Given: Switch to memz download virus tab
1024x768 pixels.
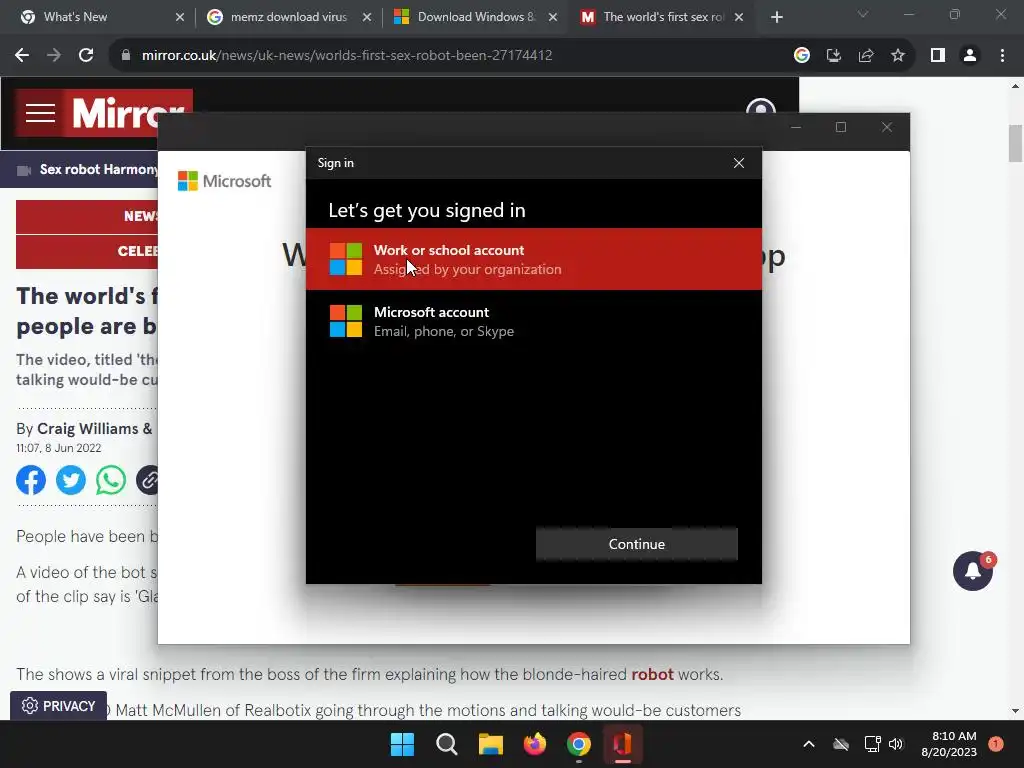Looking at the screenshot, I should coord(289,17).
